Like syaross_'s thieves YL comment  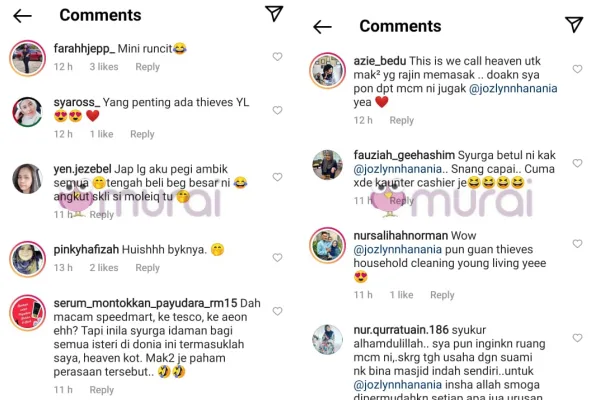click(x=277, y=110)
